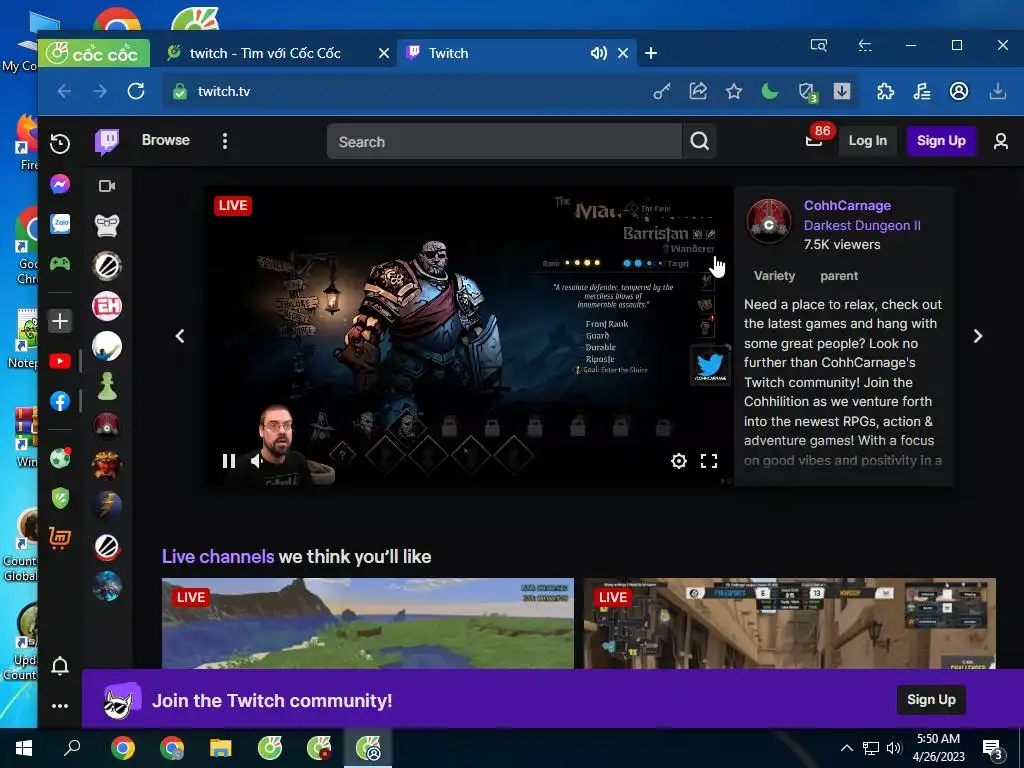
Task: Open Twitch more options three-dot menu
Action: 225,141
